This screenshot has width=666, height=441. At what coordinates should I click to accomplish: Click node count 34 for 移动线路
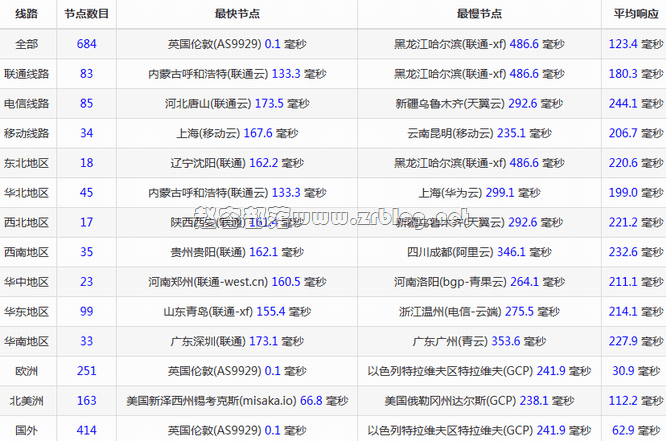click(87, 133)
